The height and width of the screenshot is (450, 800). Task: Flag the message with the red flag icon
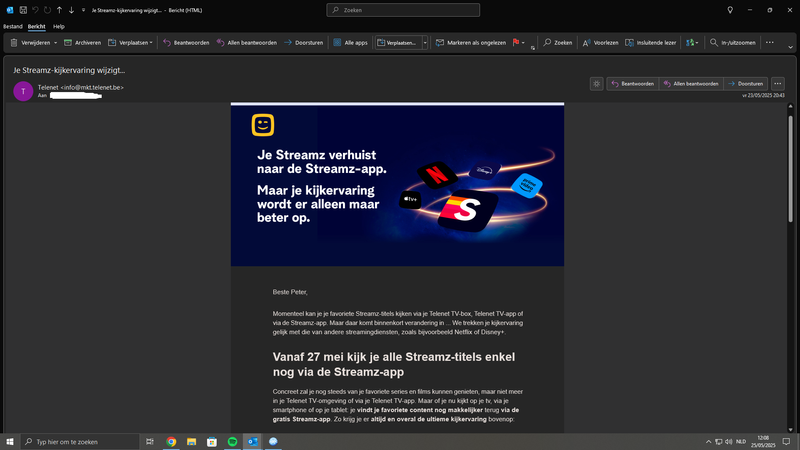pyautogui.click(x=516, y=42)
